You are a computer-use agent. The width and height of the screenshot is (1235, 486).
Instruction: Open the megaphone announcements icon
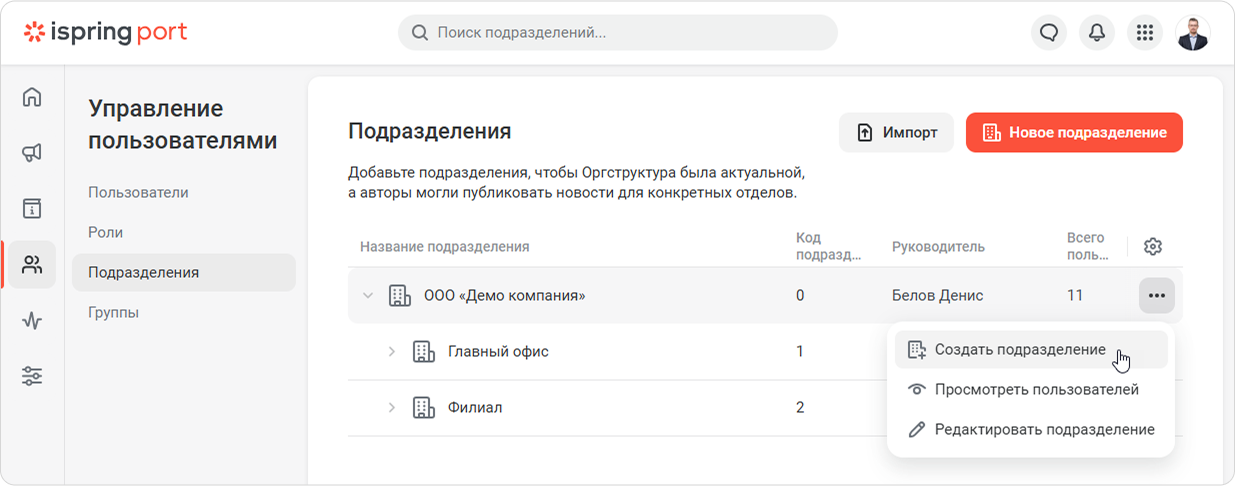[x=32, y=153]
